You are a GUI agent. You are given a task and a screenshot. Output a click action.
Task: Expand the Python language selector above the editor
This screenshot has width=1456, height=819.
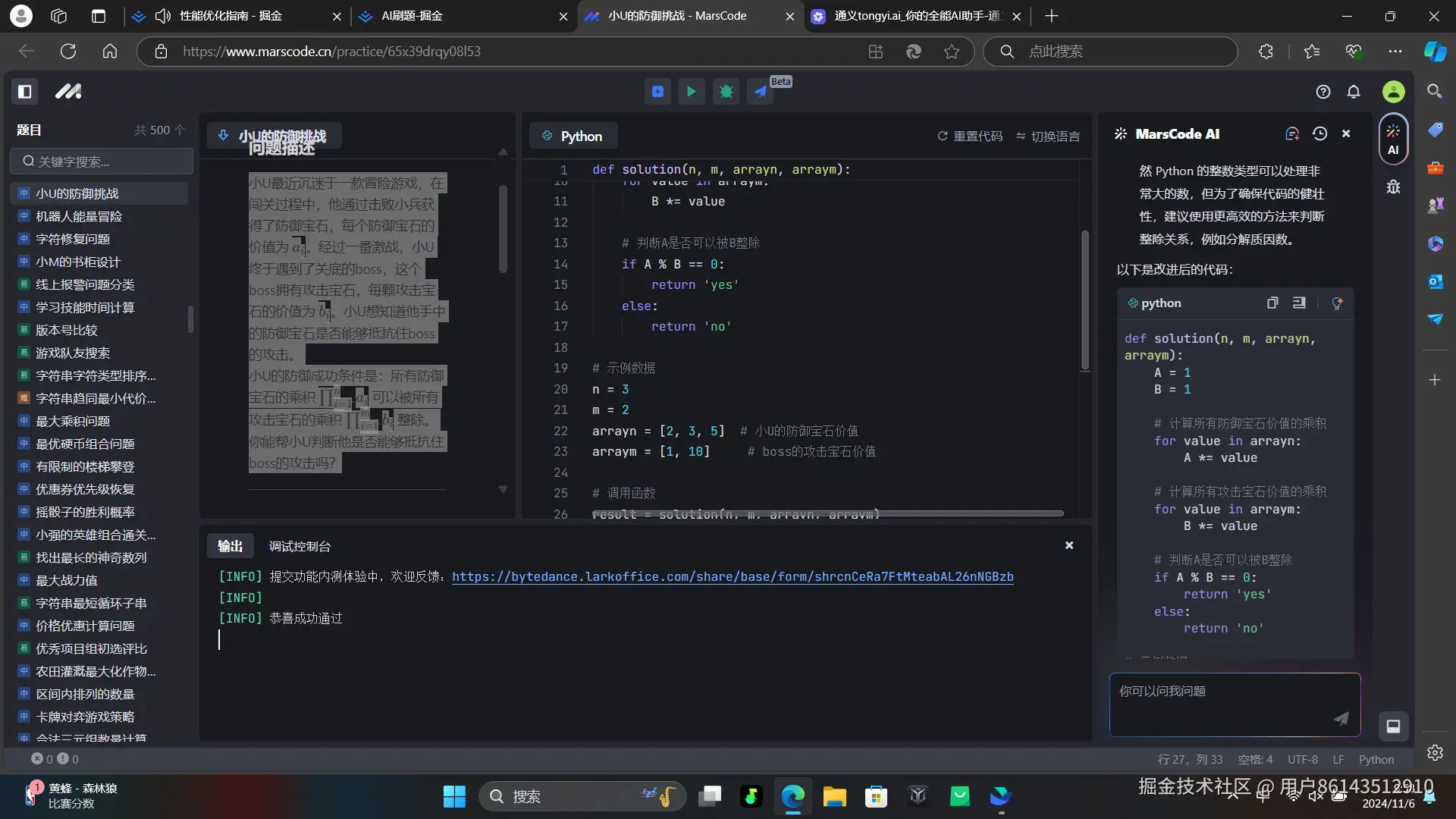click(x=573, y=136)
